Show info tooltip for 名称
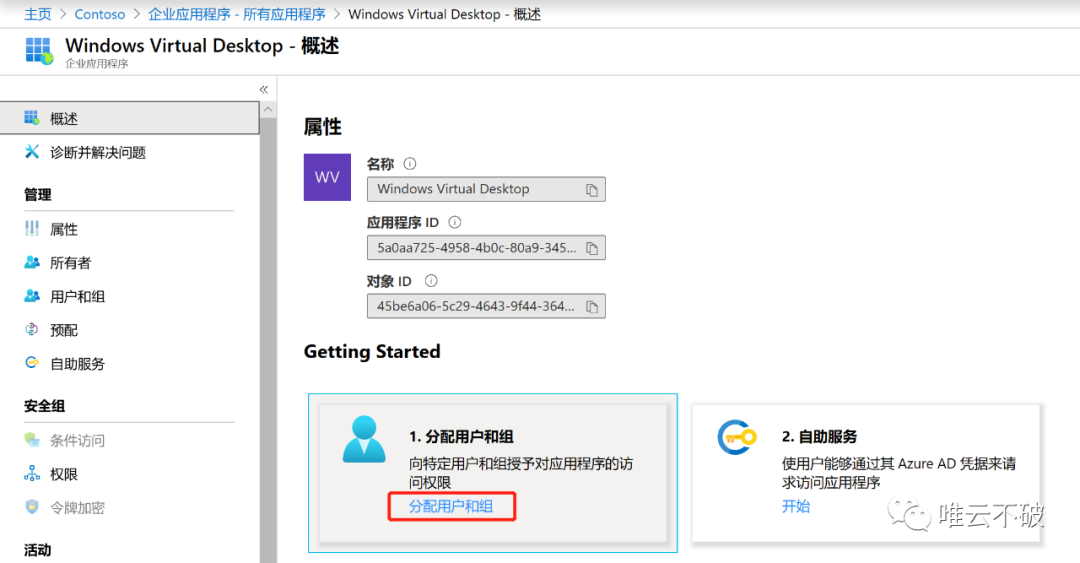Screen dimensions: 1080x563 coord(410,163)
